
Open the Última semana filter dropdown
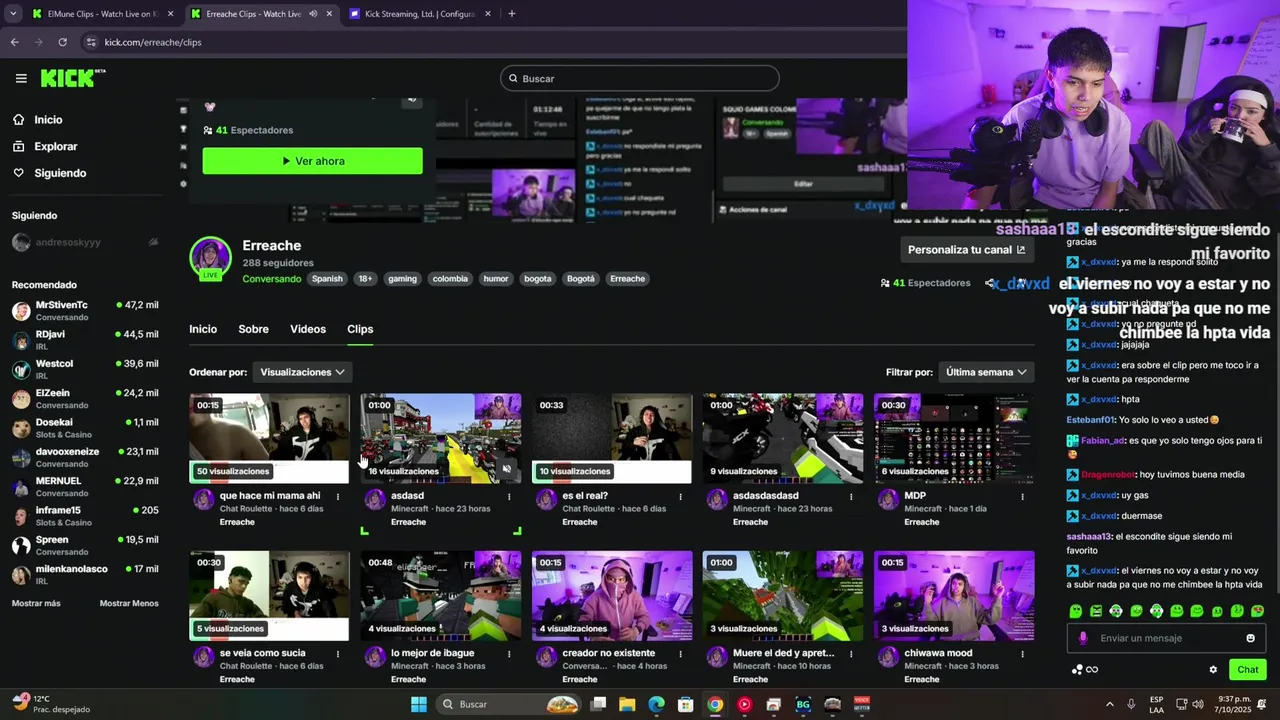pos(986,372)
